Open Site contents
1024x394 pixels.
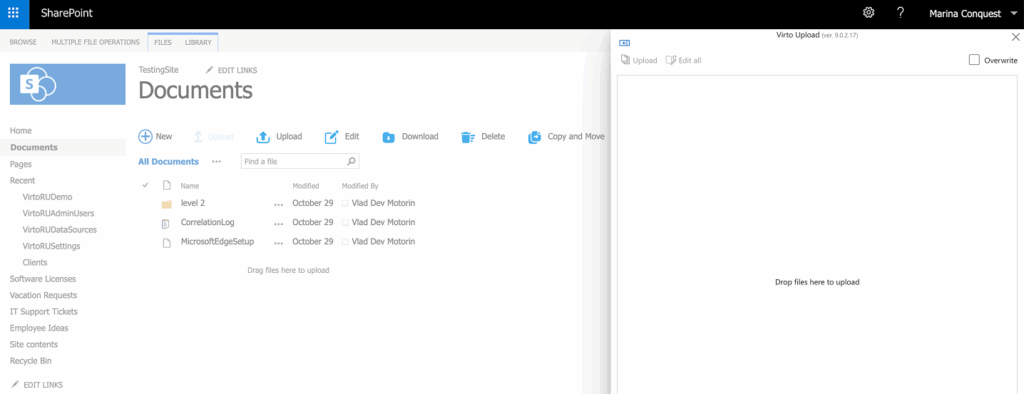(34, 344)
